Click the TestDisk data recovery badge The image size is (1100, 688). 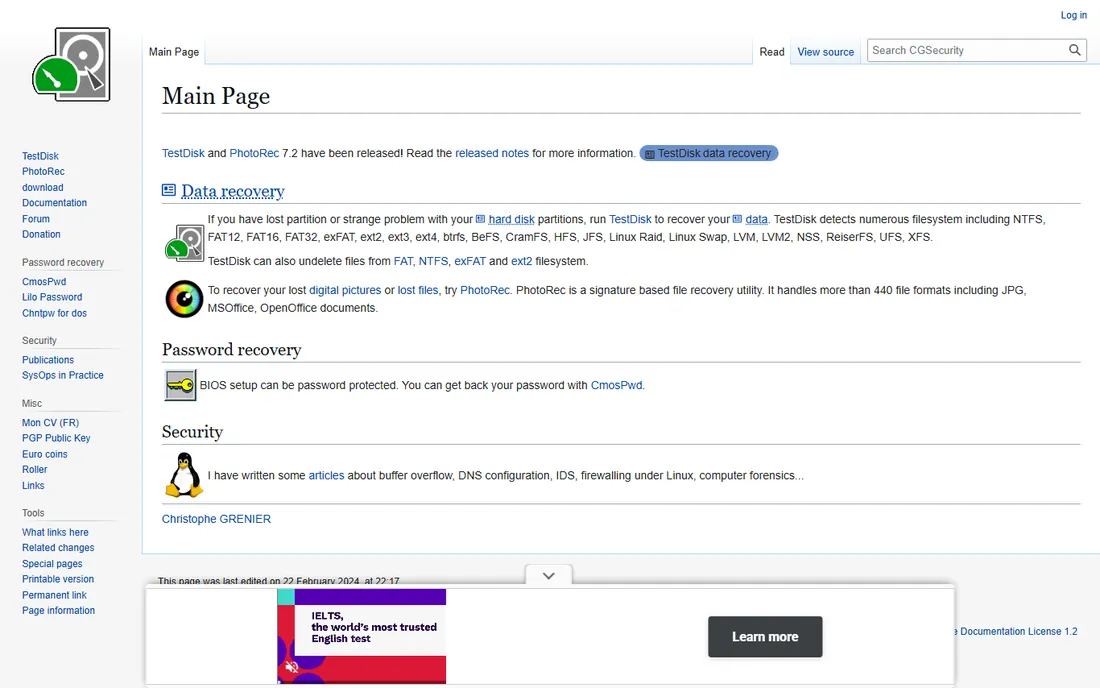(x=709, y=153)
